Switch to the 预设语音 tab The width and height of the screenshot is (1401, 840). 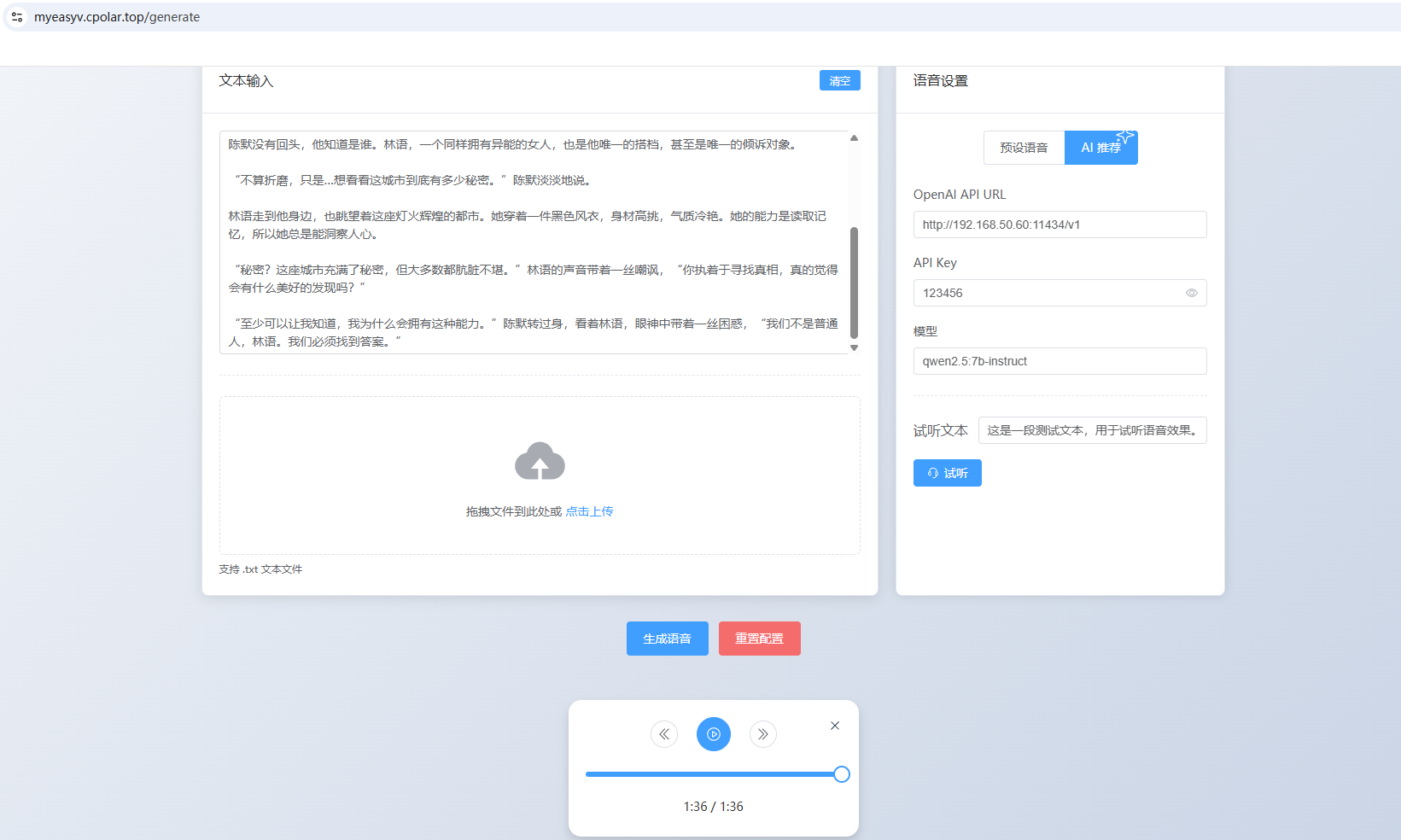point(1024,148)
